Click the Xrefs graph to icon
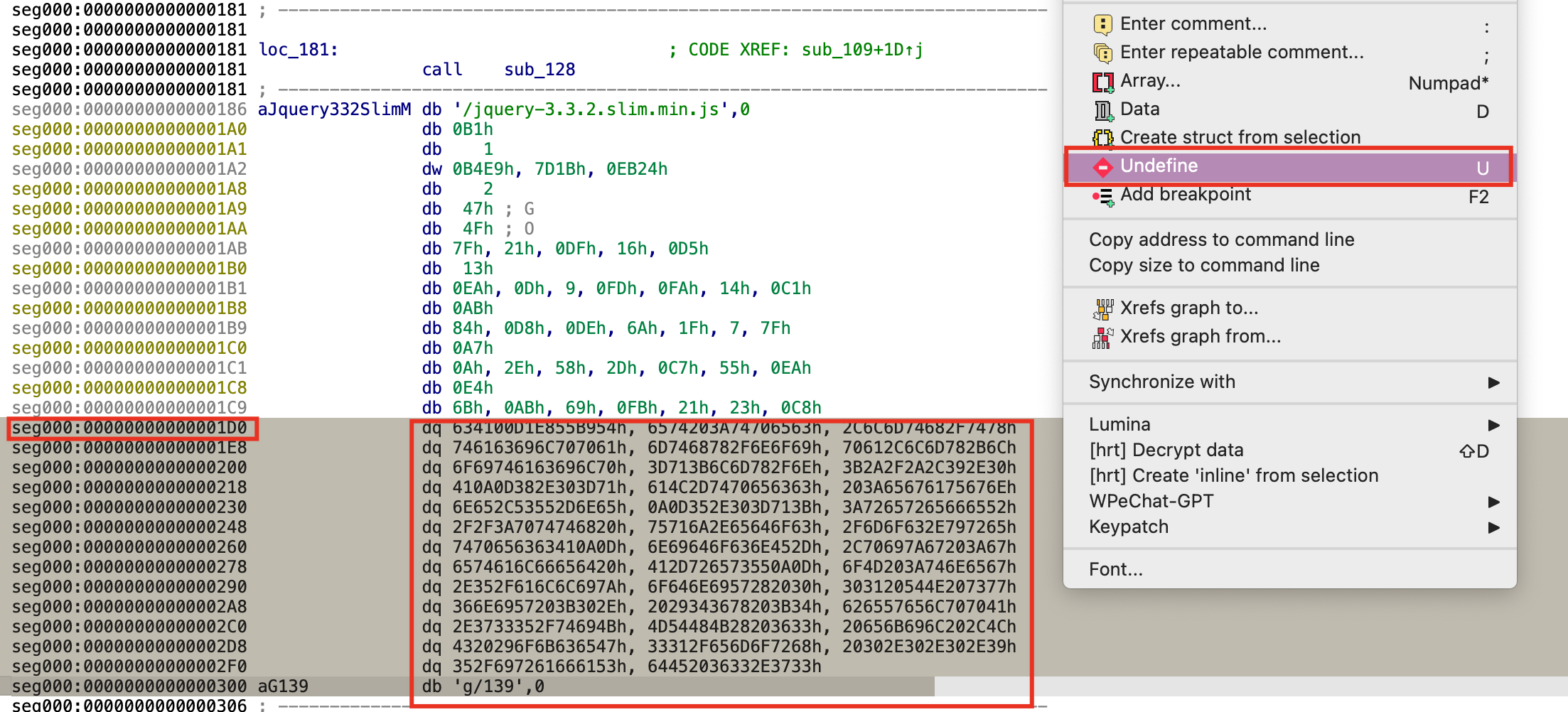This screenshot has height=712, width=1568. [1102, 308]
